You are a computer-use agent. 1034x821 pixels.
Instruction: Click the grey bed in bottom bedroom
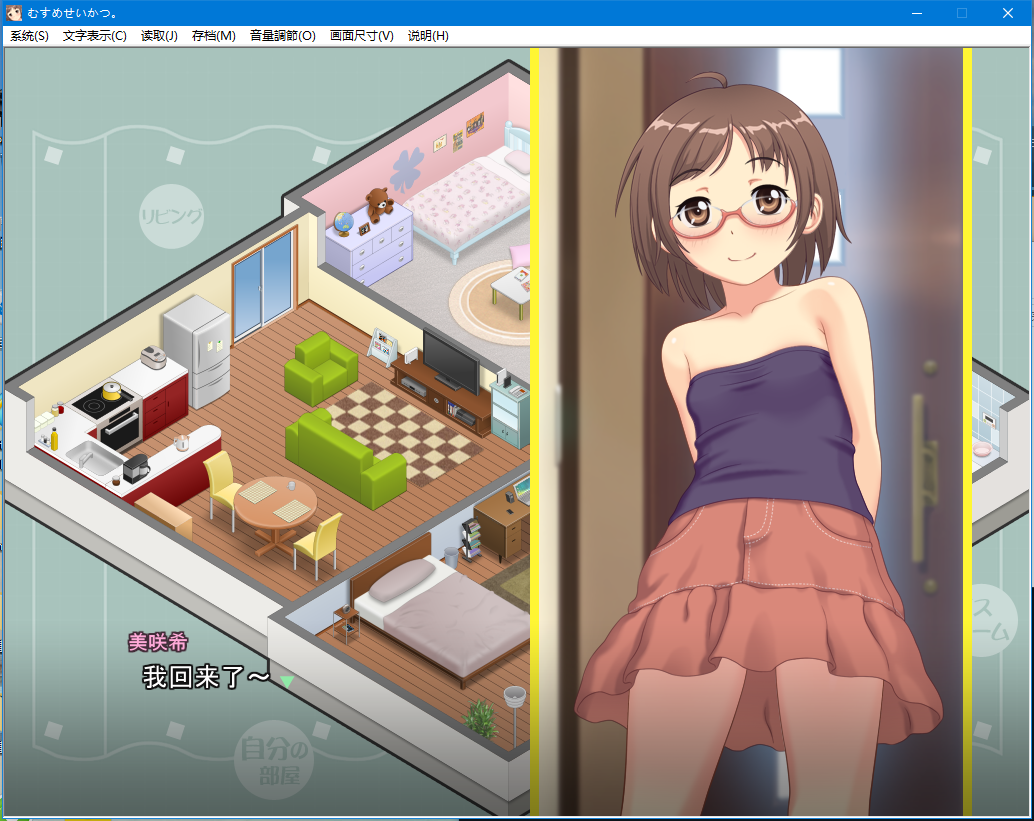pos(440,613)
